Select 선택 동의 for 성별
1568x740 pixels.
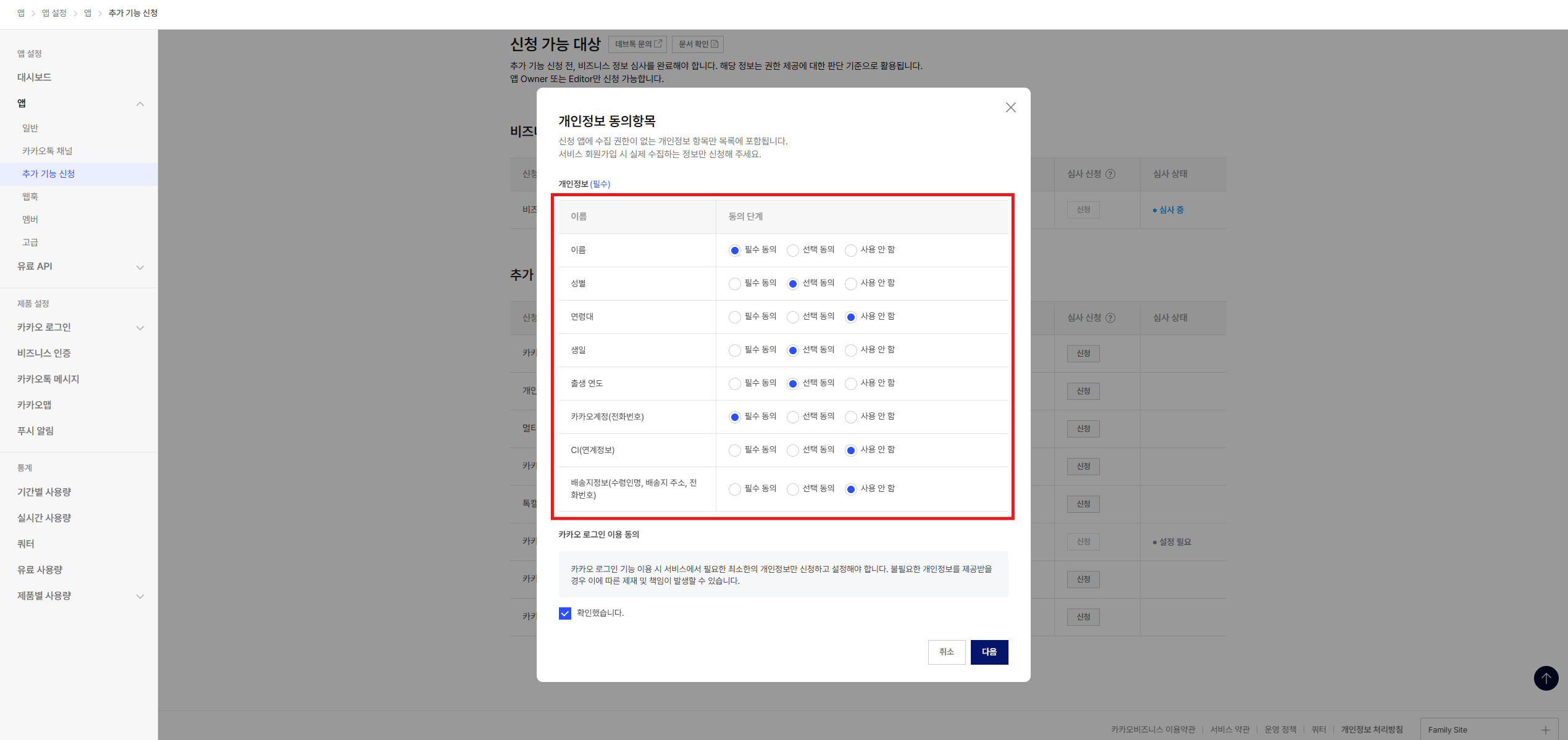pos(792,283)
